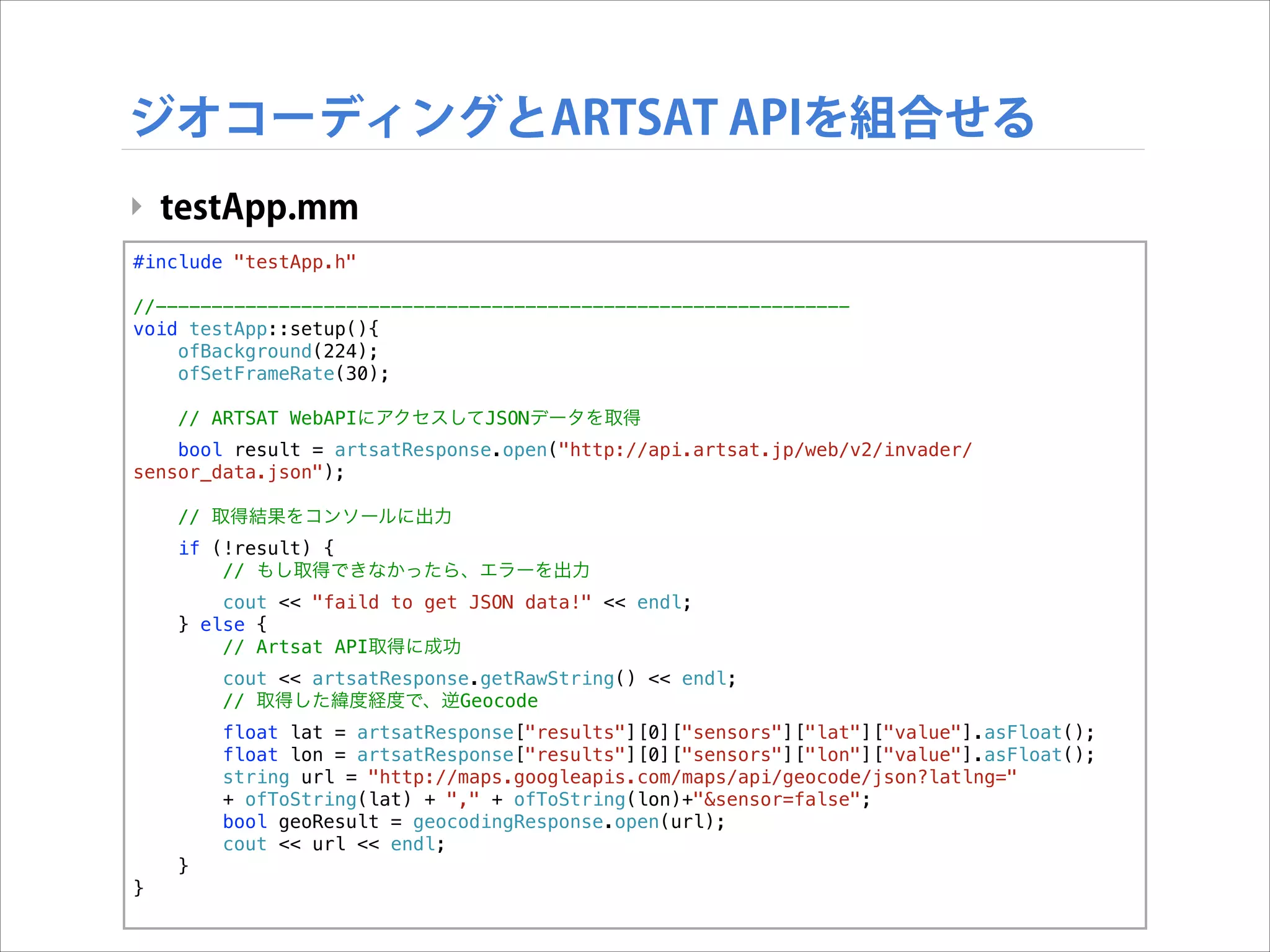Click the ofToString(lat) concatenation line
Screen dimensions: 1270x952
coord(546,800)
